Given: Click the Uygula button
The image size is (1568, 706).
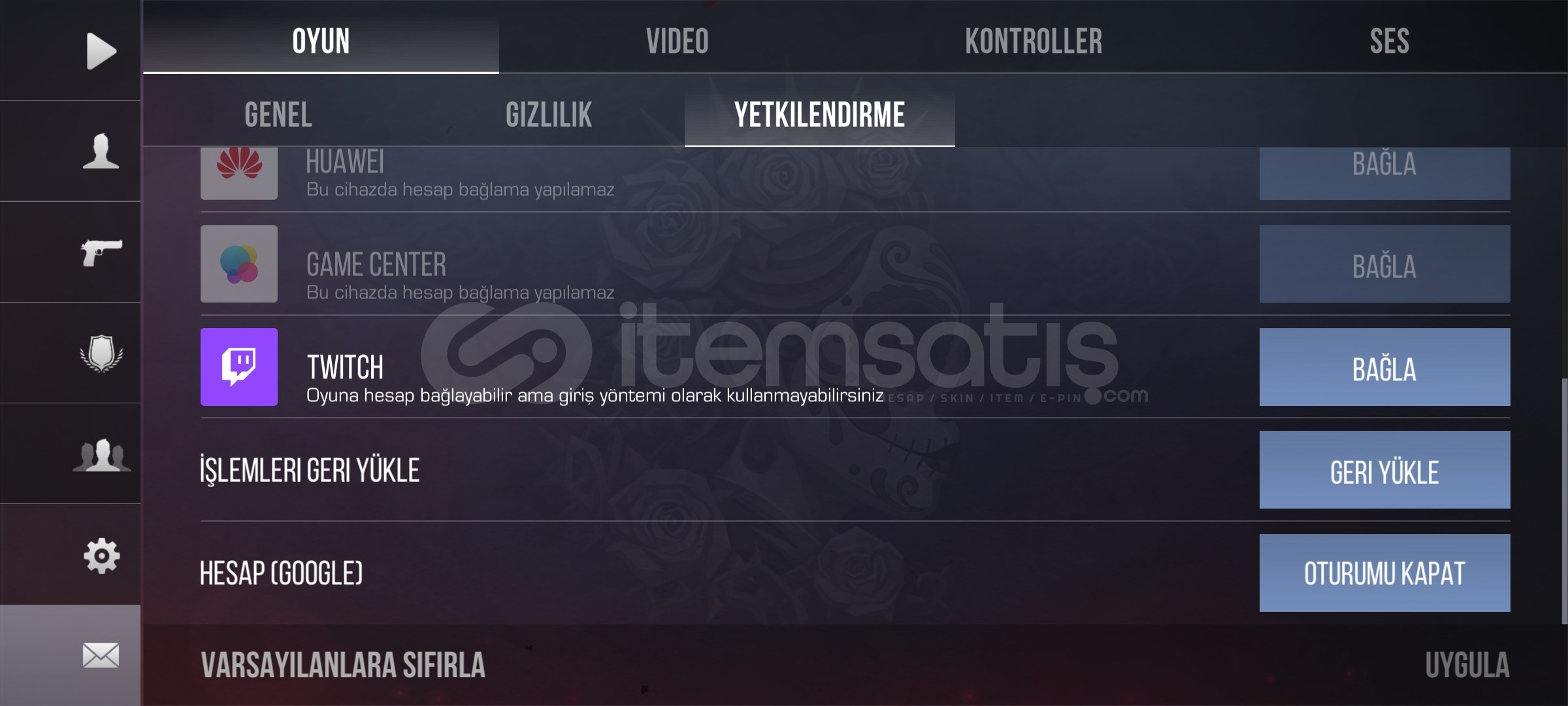Looking at the screenshot, I should click(1467, 665).
